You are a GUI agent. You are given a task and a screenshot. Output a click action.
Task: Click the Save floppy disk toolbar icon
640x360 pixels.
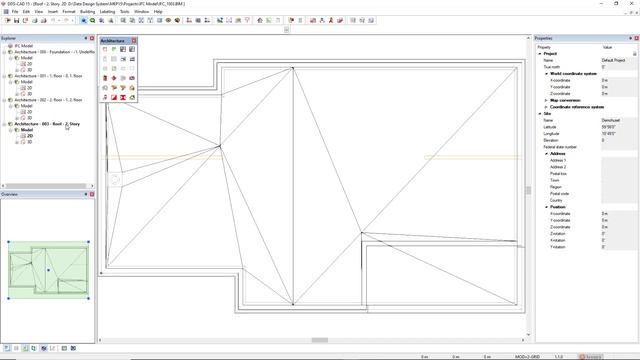16,20
